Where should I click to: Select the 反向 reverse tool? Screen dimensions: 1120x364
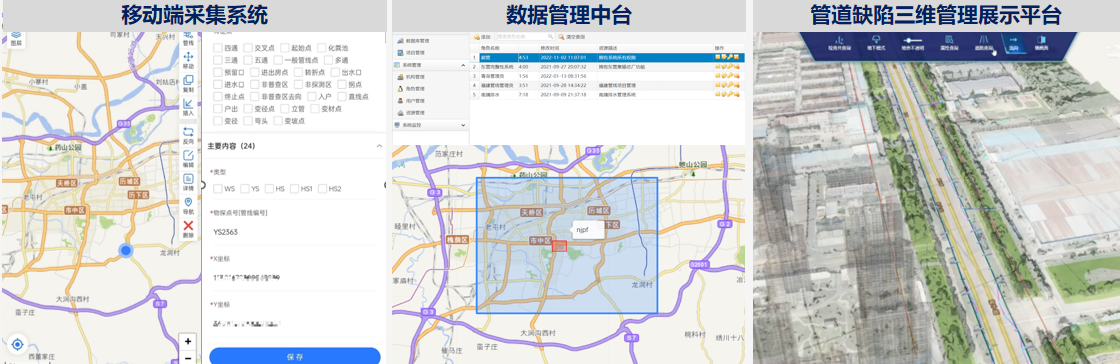(x=189, y=136)
